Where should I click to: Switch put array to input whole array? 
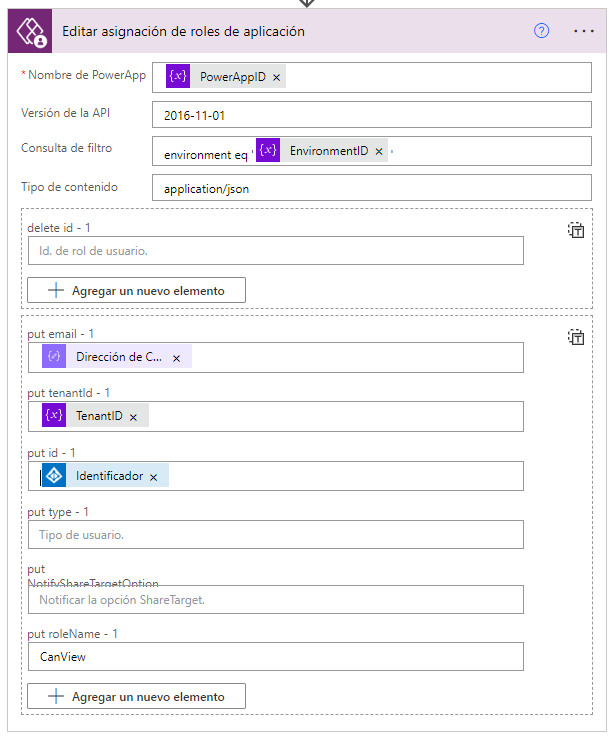coord(576,337)
